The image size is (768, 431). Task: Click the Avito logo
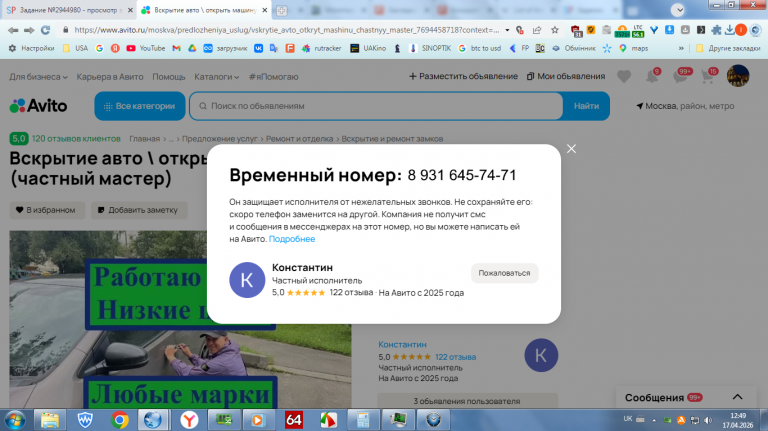point(38,106)
